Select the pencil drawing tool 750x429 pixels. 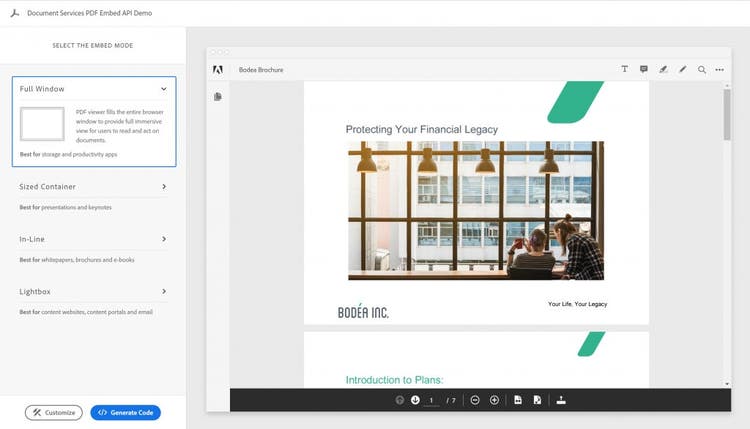coord(683,70)
